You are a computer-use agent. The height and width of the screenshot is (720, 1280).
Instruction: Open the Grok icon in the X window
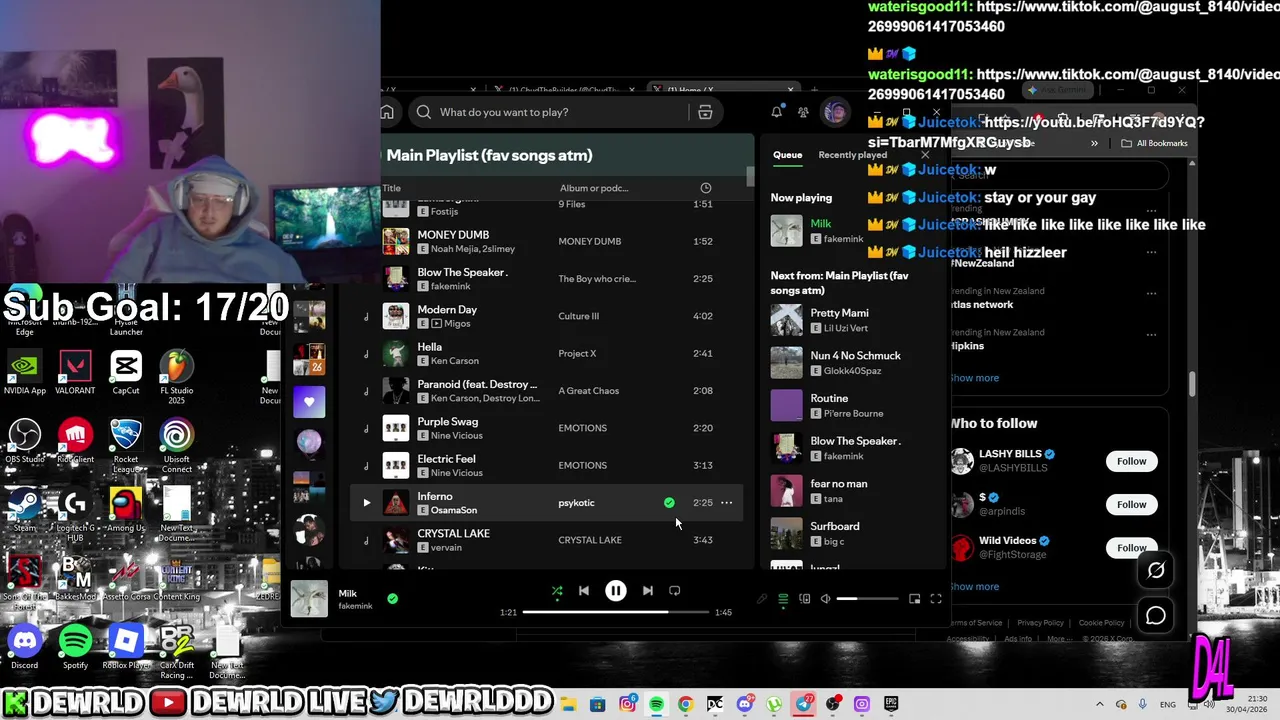(1155, 570)
